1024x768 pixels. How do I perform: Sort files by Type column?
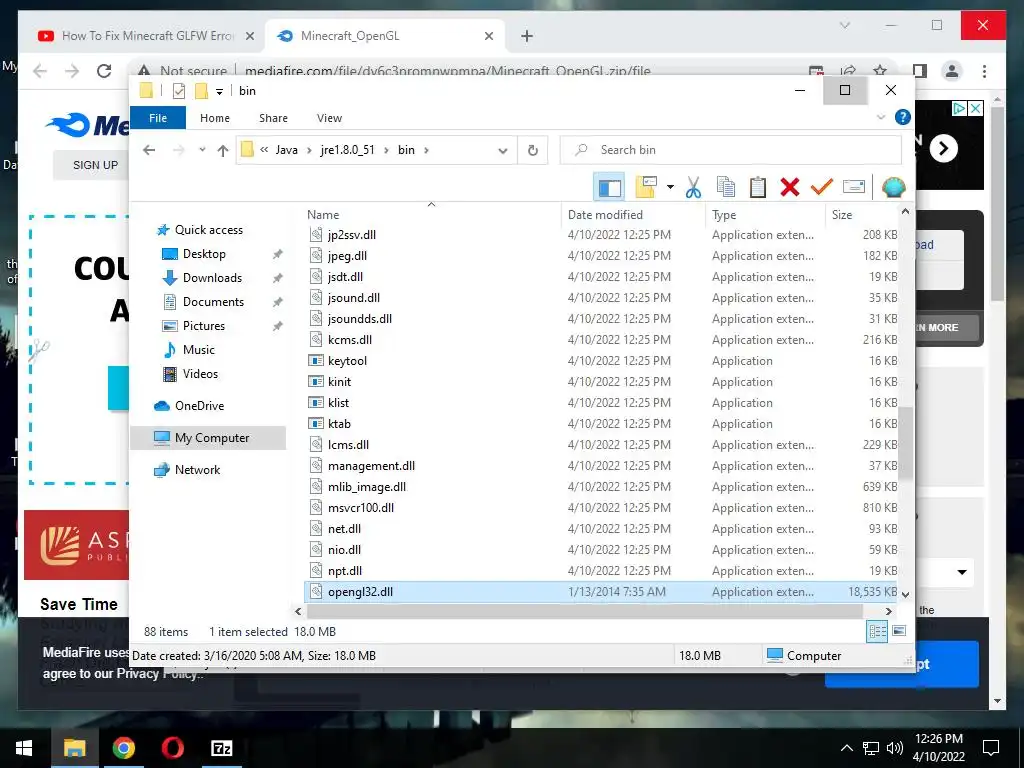pyautogui.click(x=724, y=215)
